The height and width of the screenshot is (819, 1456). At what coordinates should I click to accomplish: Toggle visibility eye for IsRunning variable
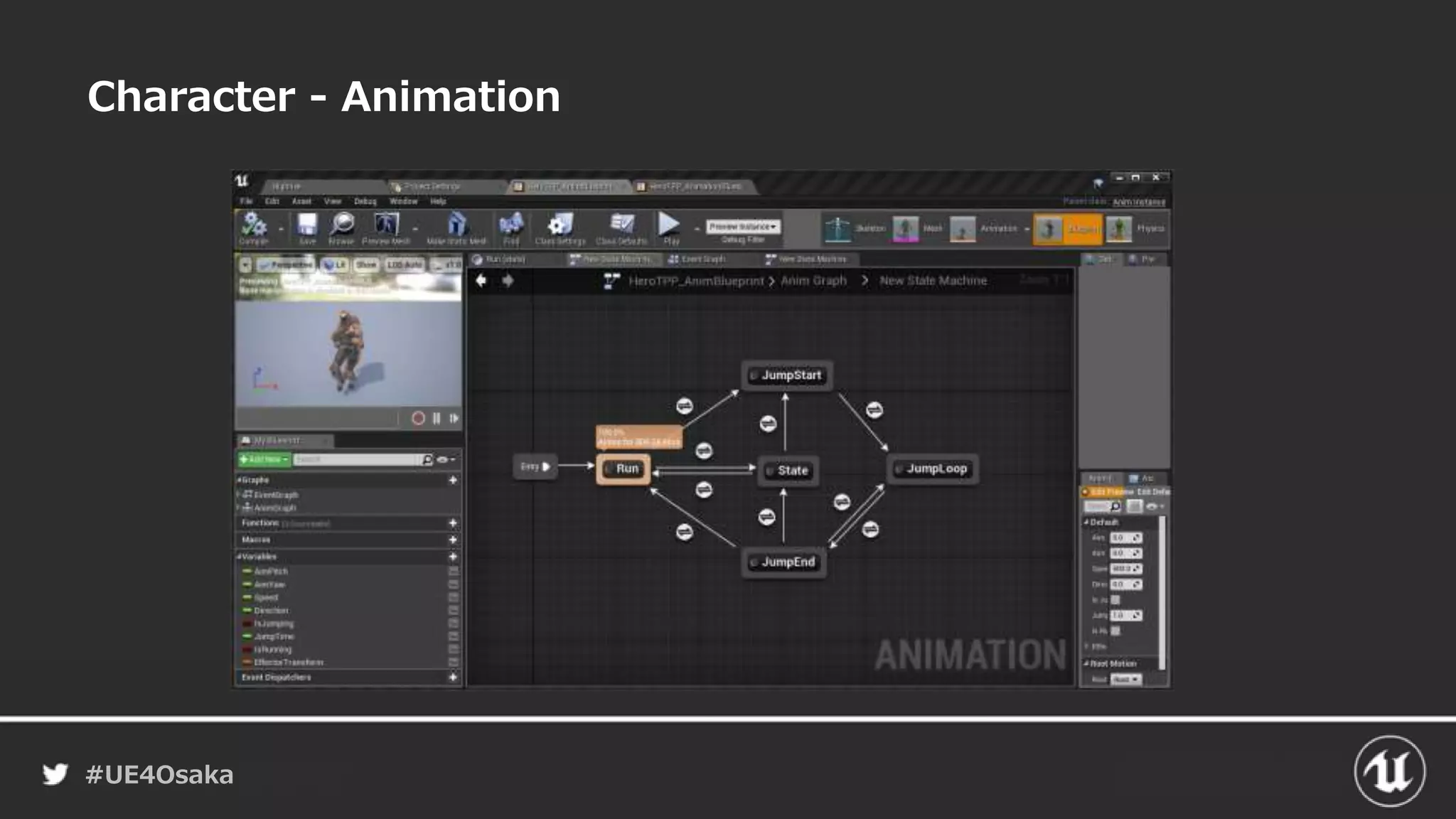click(453, 649)
